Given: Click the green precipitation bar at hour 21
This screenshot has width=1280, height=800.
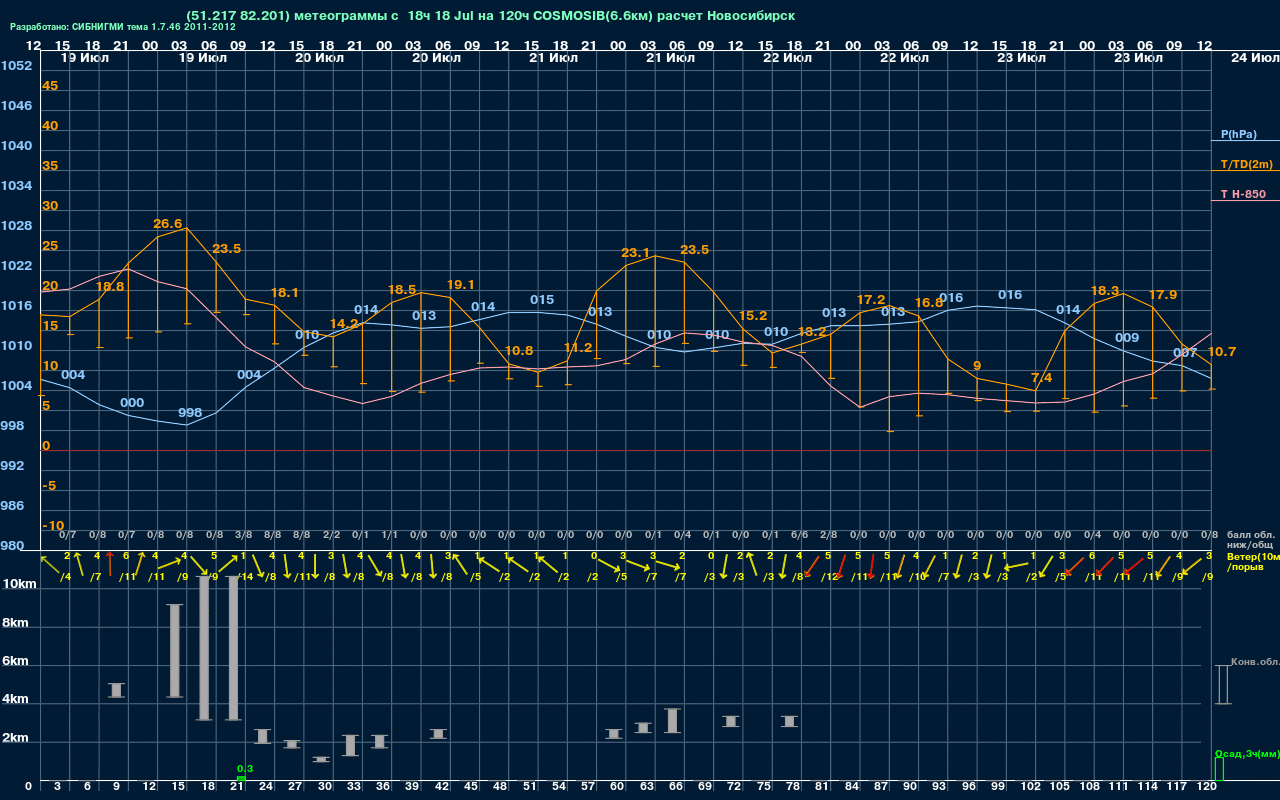Looking at the screenshot, I should 241,778.
